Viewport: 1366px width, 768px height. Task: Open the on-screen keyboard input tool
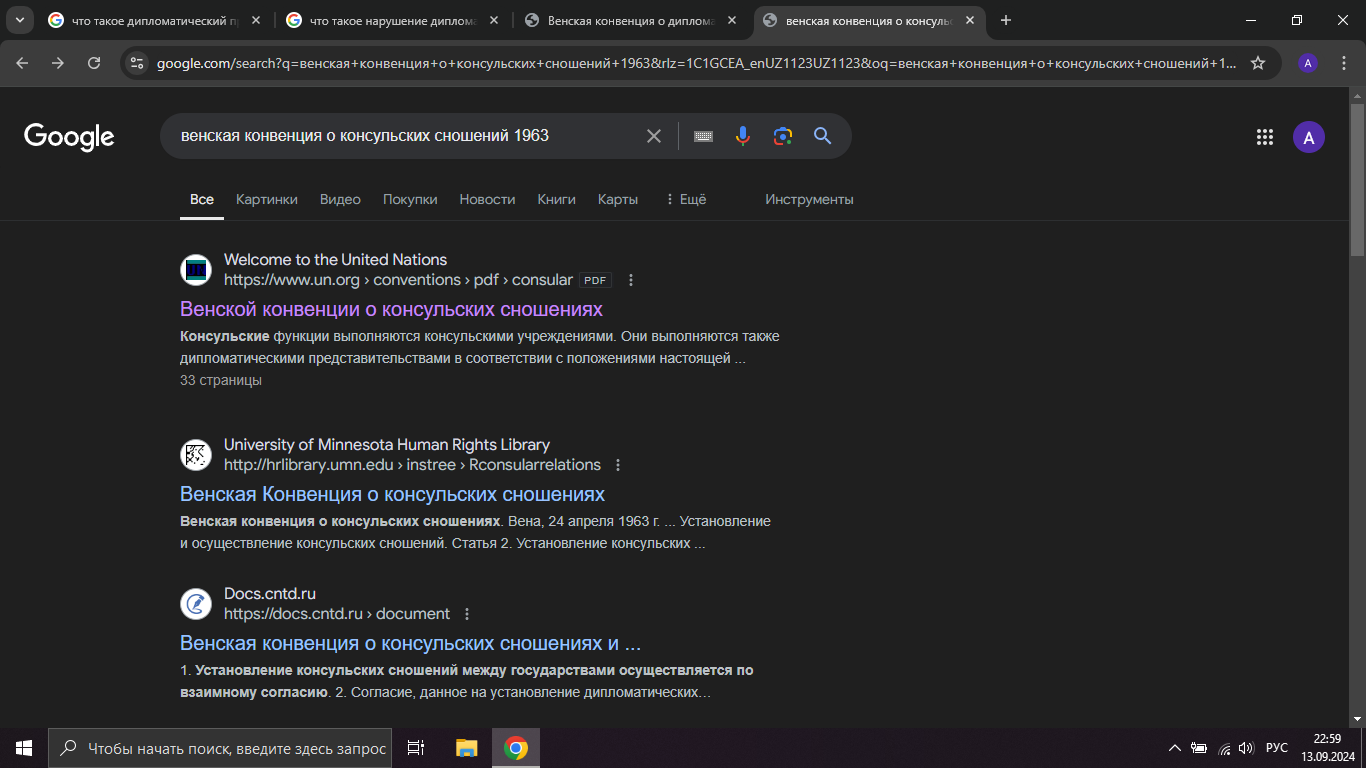[703, 136]
